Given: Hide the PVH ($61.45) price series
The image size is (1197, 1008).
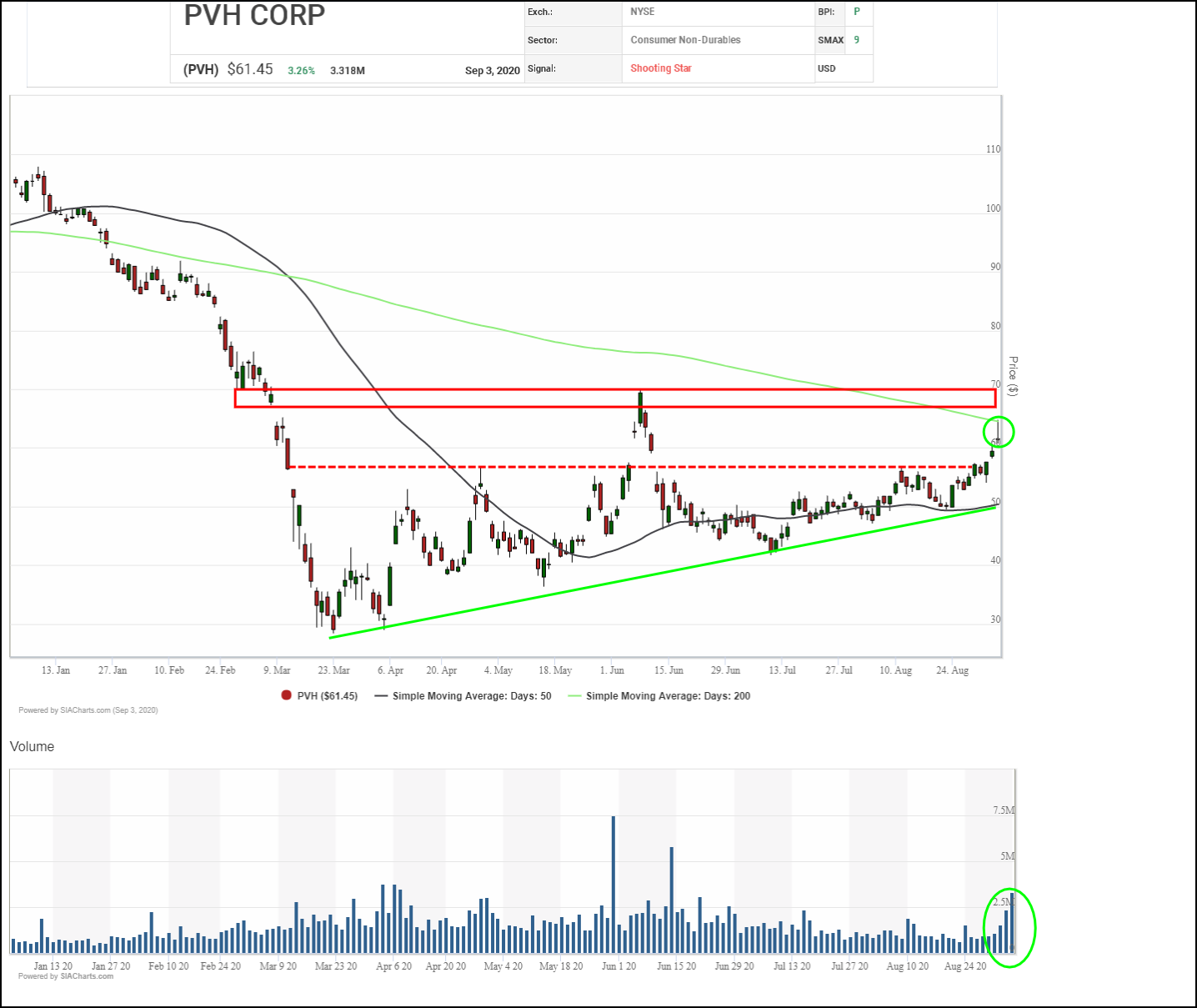Looking at the screenshot, I should click(327, 695).
